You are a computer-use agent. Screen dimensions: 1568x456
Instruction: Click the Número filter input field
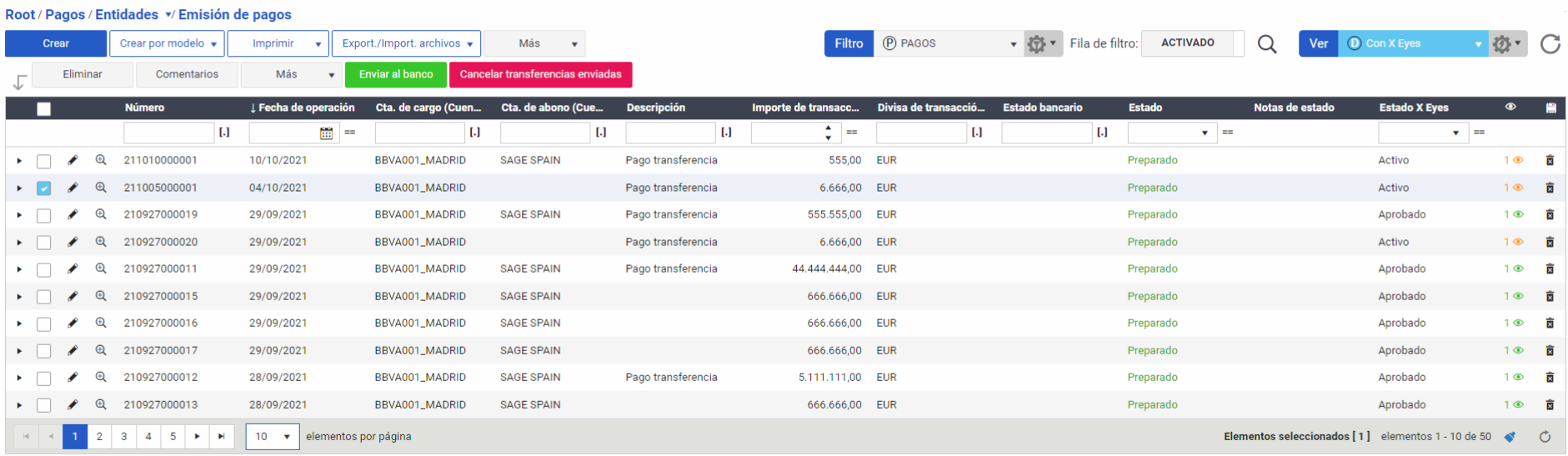click(x=169, y=133)
